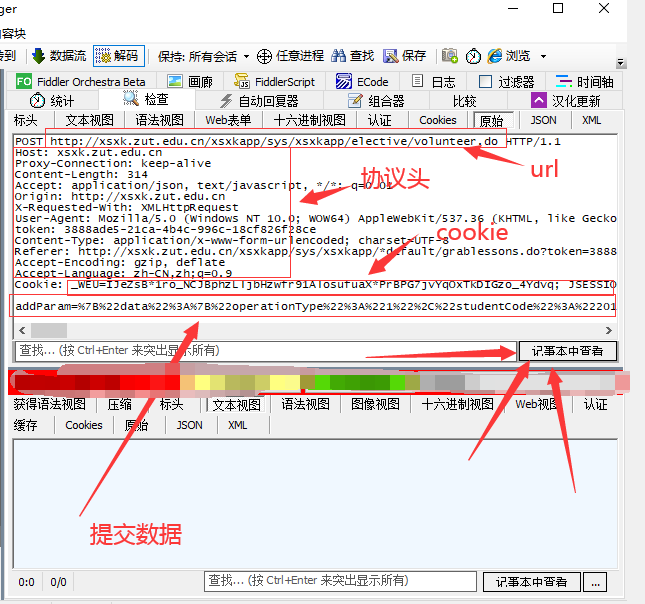Screen dimensions: 645x604
Task: Select response JSON tab
Action: [189, 425]
